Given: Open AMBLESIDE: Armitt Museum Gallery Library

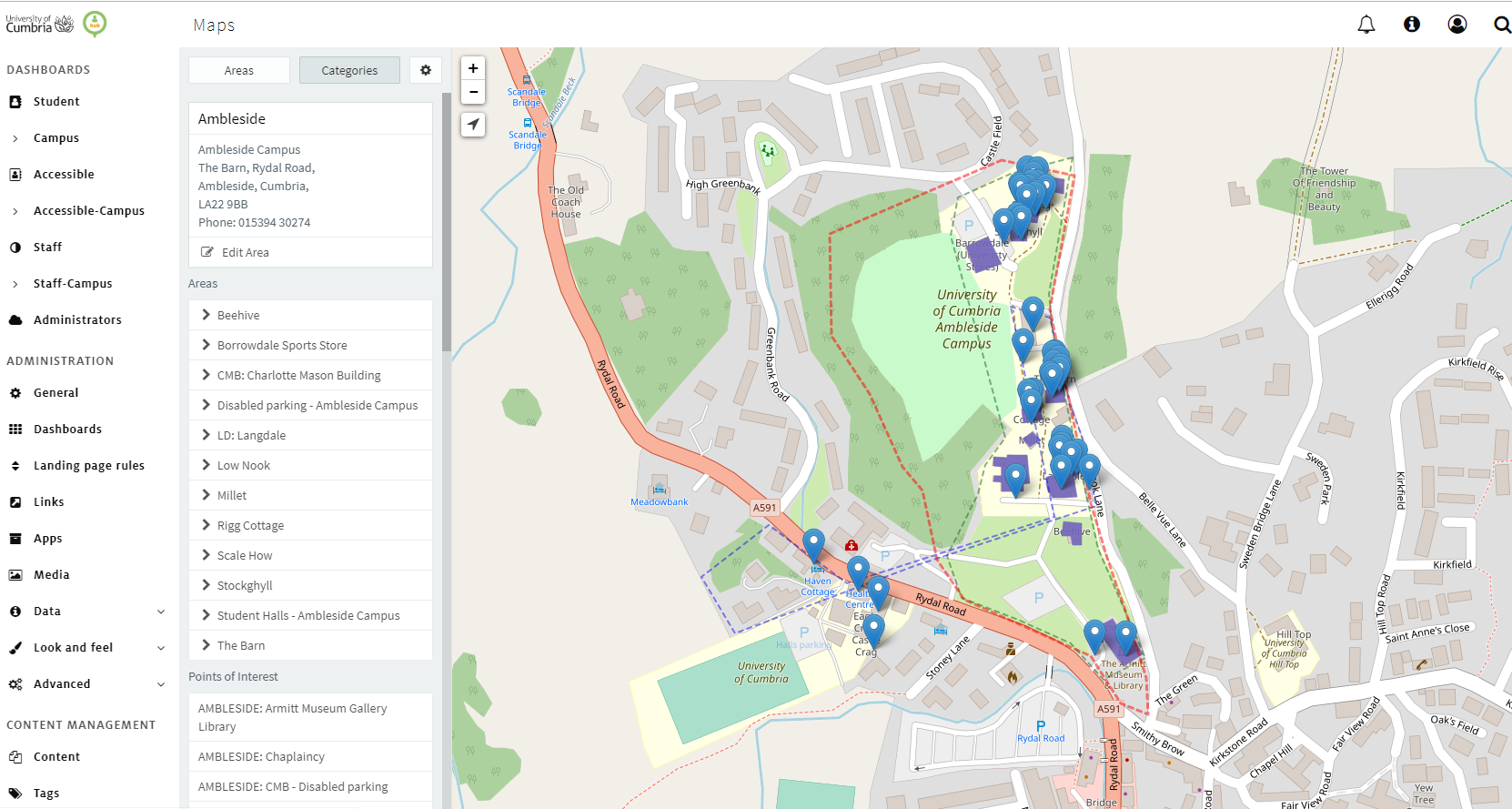Looking at the screenshot, I should point(310,717).
